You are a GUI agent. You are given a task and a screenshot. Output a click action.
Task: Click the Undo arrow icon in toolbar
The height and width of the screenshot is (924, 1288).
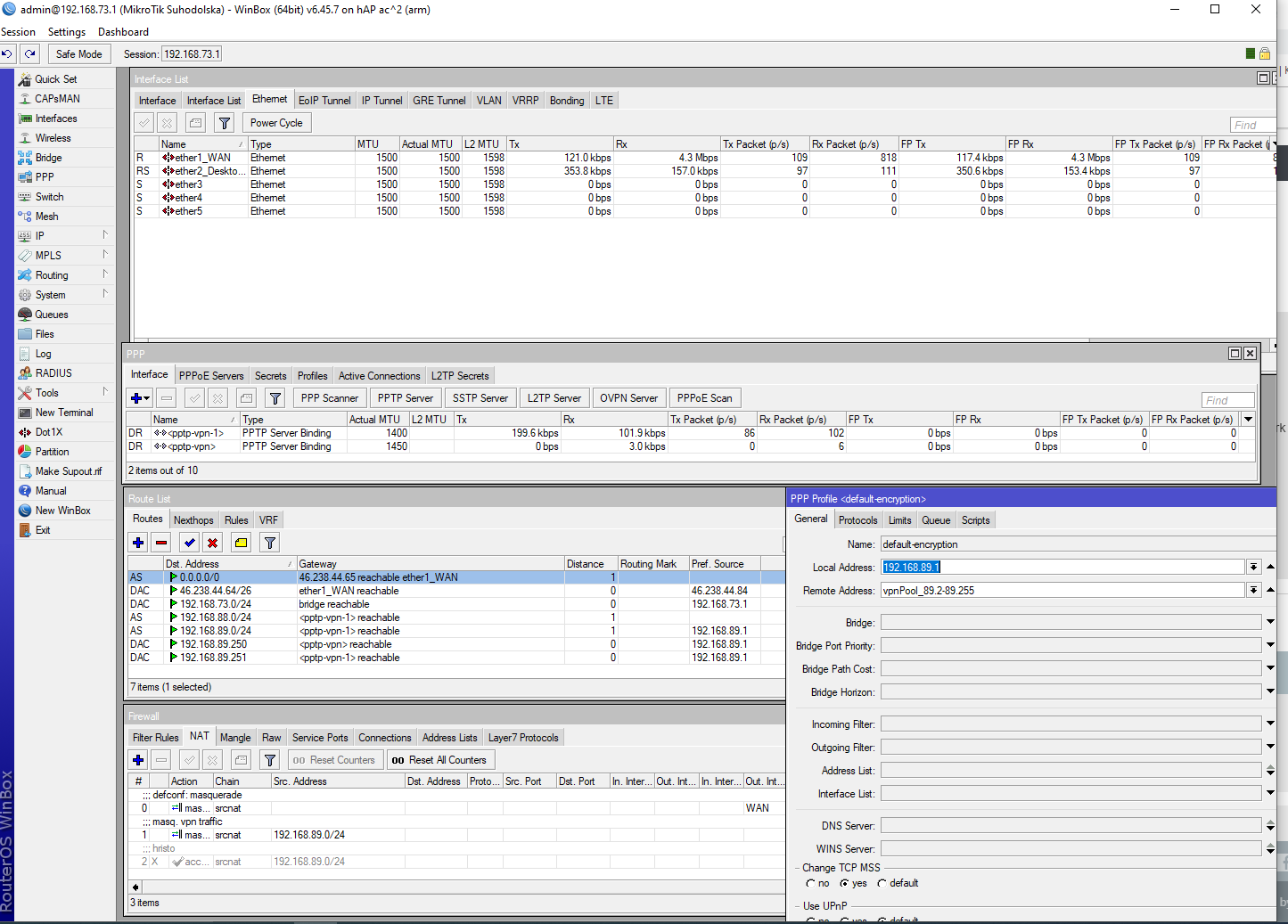pyautogui.click(x=7, y=54)
